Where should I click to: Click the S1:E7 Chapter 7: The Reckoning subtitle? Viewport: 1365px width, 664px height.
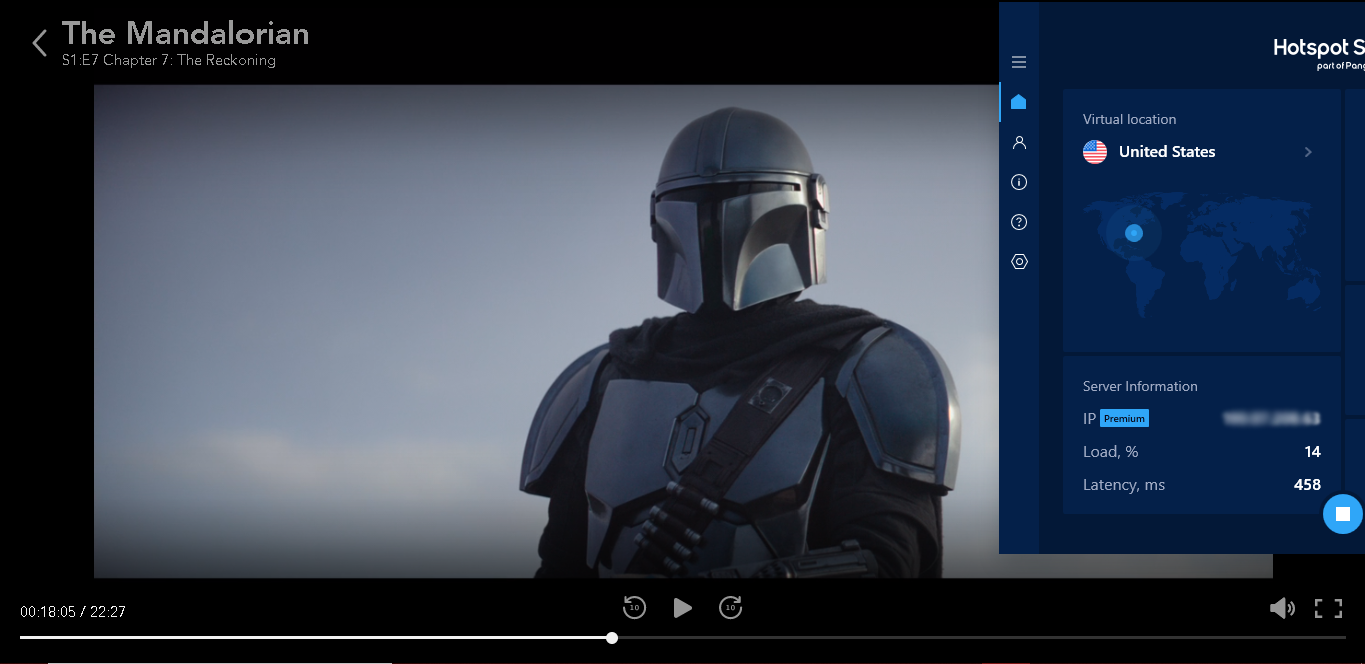[x=168, y=60]
